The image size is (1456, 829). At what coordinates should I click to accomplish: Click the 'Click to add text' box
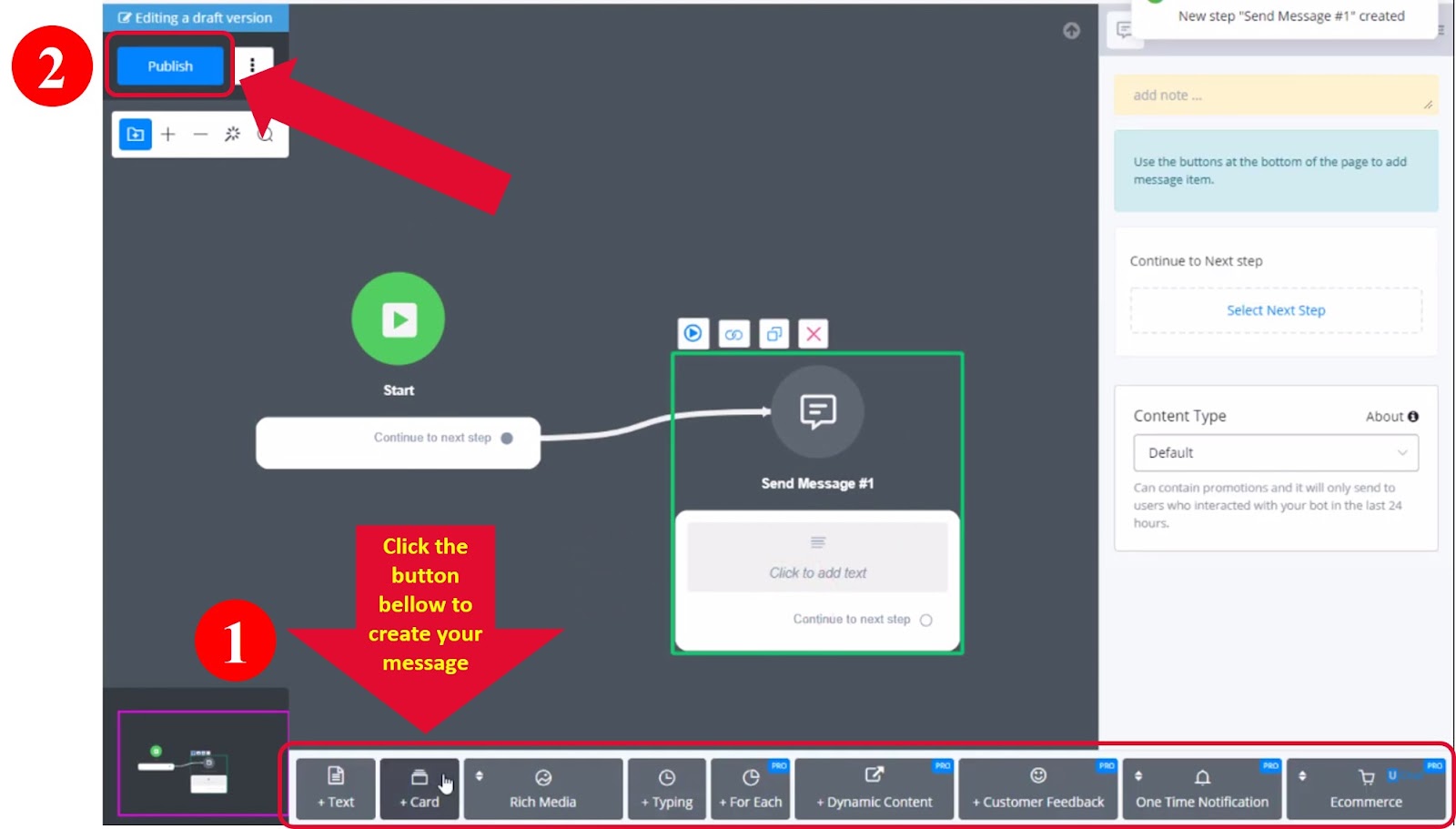(817, 557)
